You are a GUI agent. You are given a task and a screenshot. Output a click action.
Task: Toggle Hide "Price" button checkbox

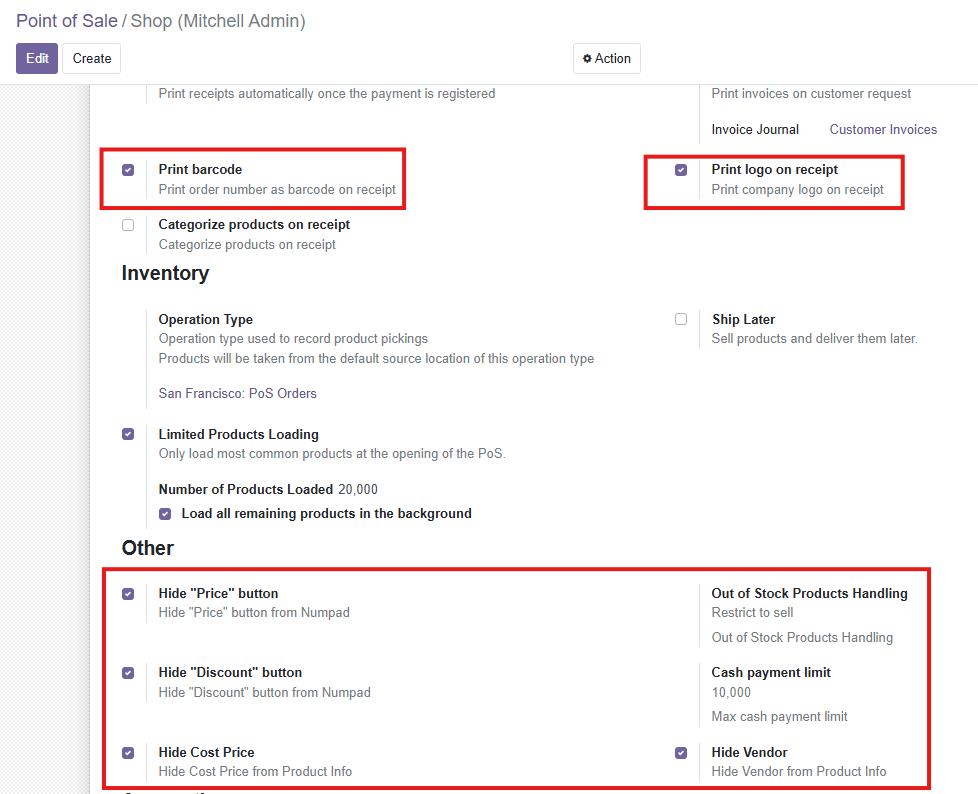pyautogui.click(x=128, y=593)
